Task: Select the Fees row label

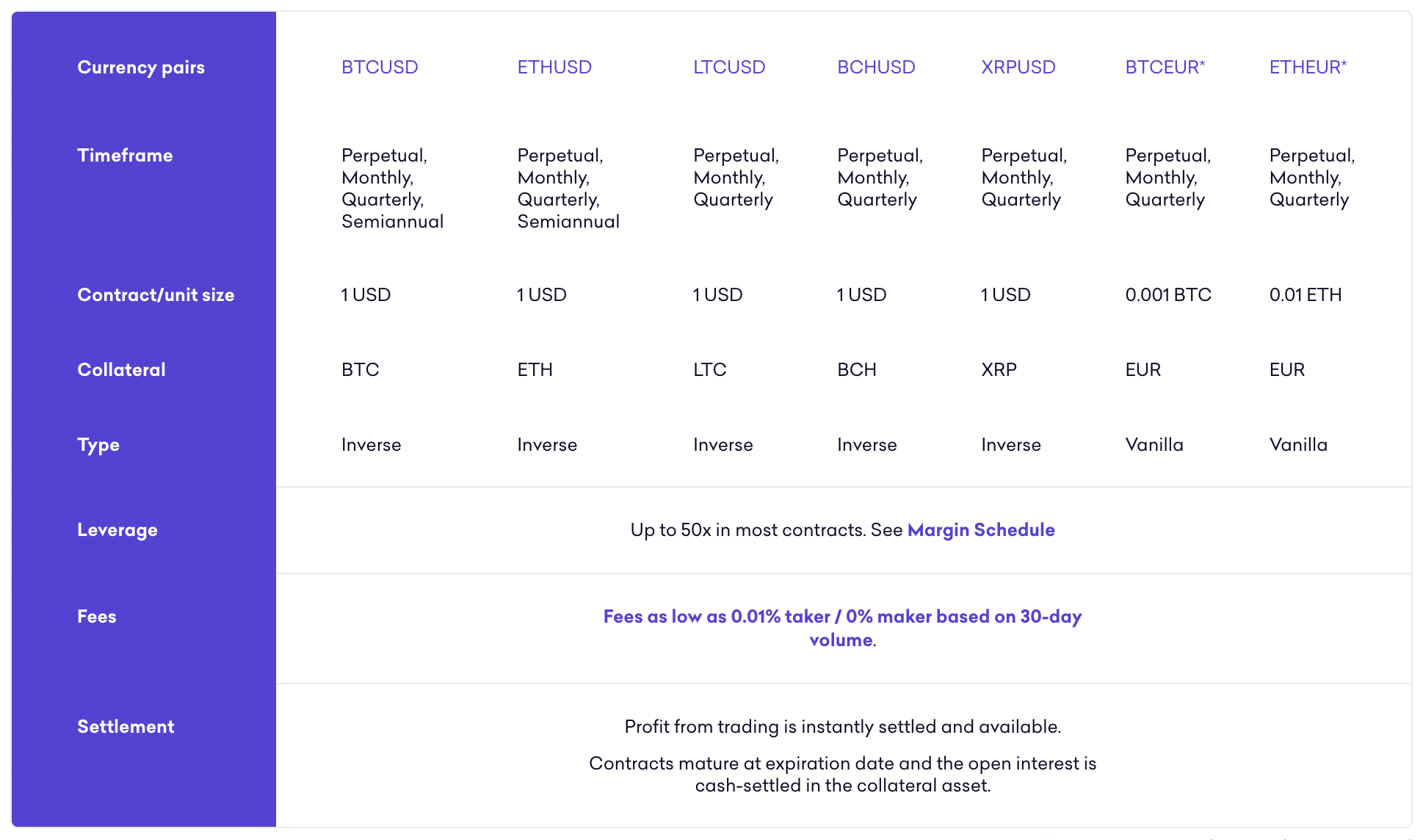Action: [x=97, y=617]
